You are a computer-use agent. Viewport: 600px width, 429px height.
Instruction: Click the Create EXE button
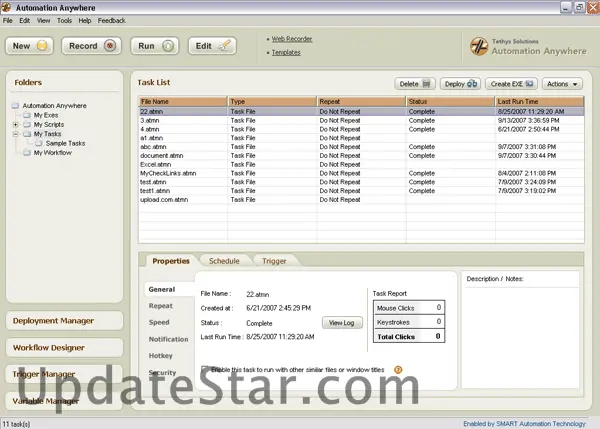512,84
